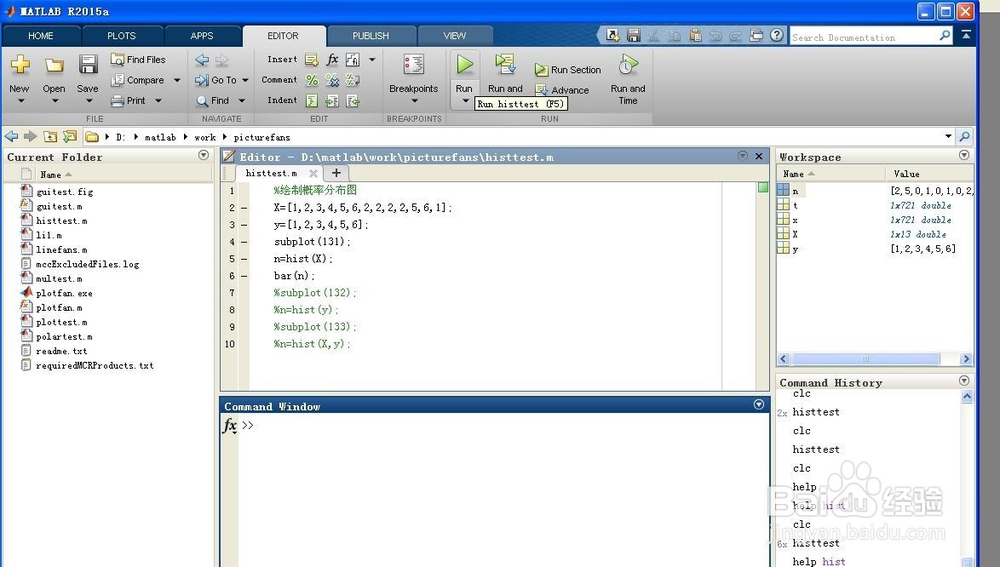Click the smart indent icon
Image resolution: width=1000 pixels, height=567 pixels.
coord(312,101)
